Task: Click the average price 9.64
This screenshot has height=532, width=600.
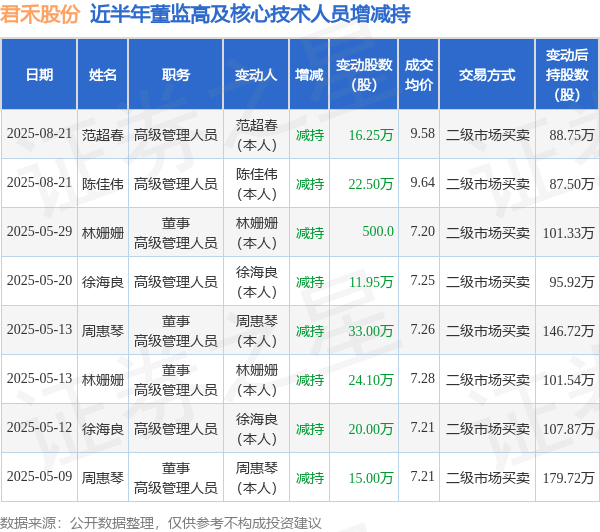Action: pyautogui.click(x=422, y=182)
